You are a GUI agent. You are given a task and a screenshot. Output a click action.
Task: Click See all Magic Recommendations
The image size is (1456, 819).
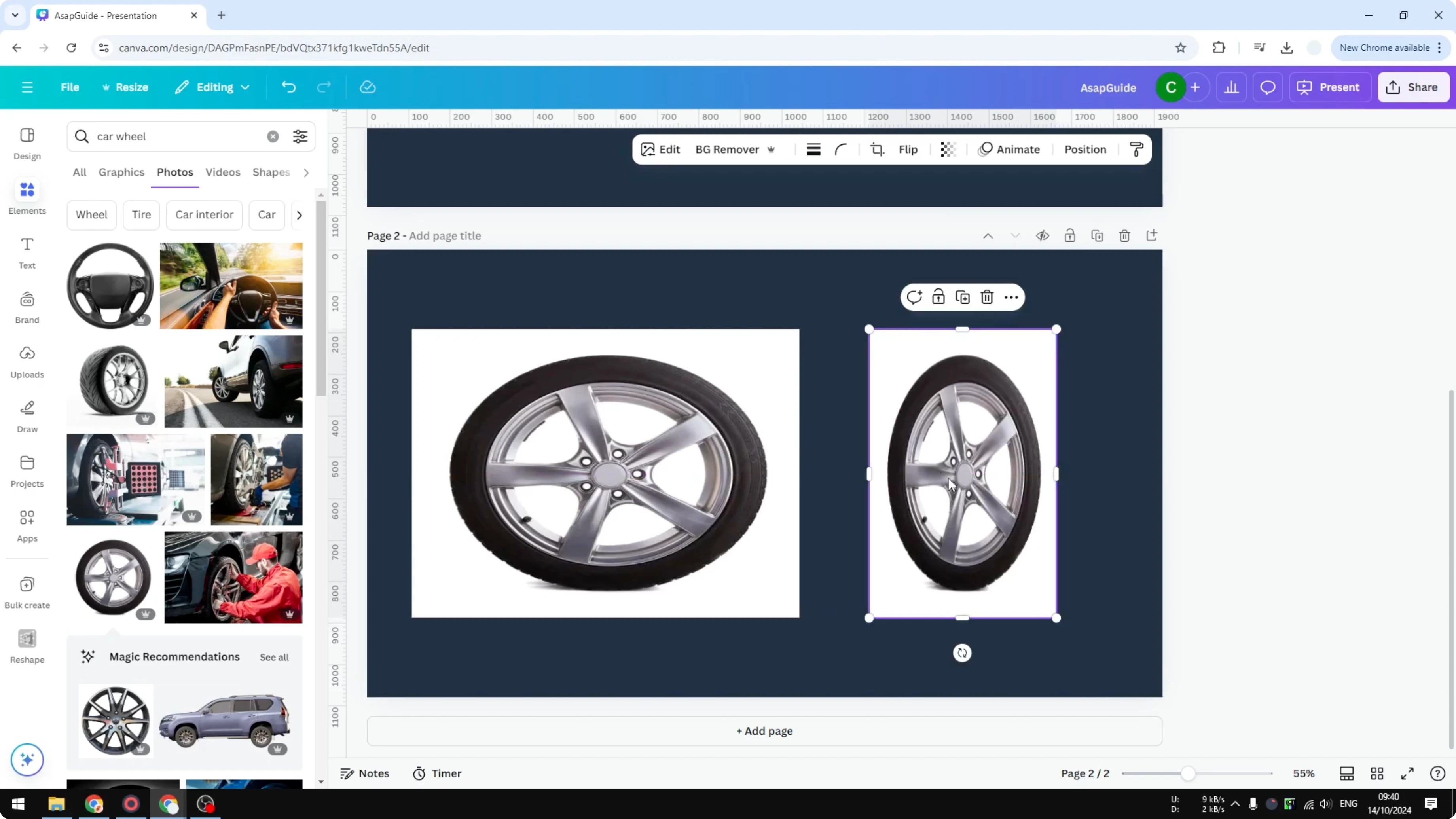pos(273,657)
